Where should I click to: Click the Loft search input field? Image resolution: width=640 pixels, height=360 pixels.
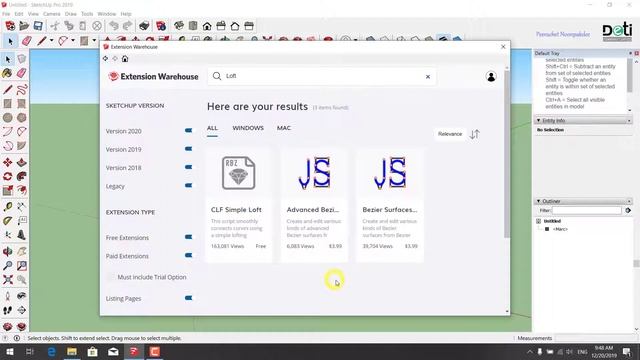(x=322, y=76)
